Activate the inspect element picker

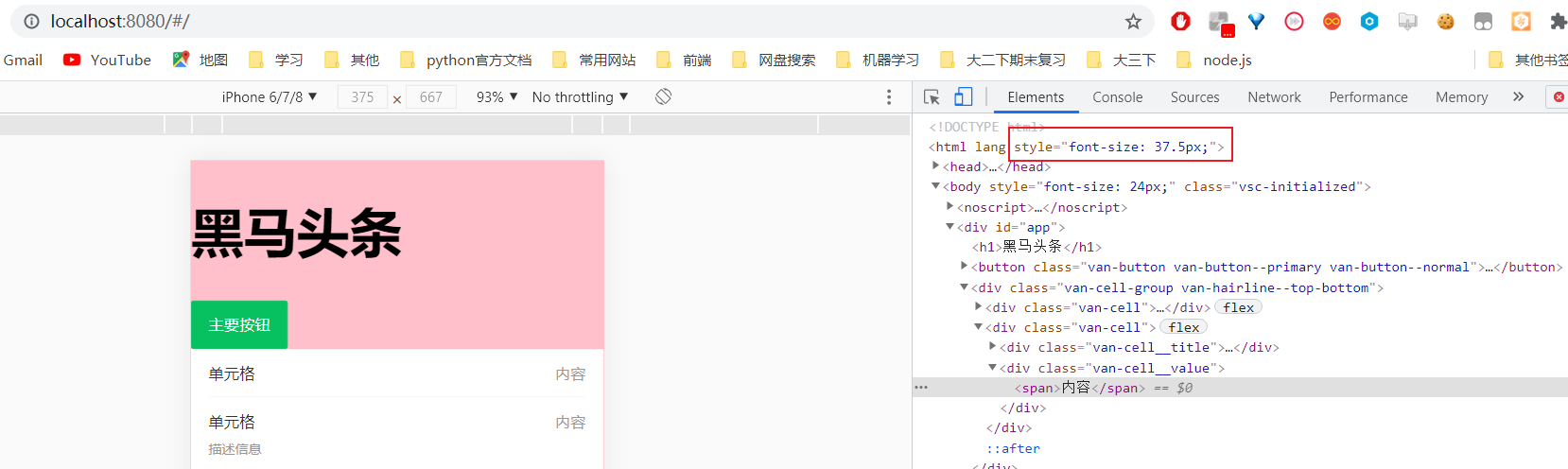[x=932, y=96]
